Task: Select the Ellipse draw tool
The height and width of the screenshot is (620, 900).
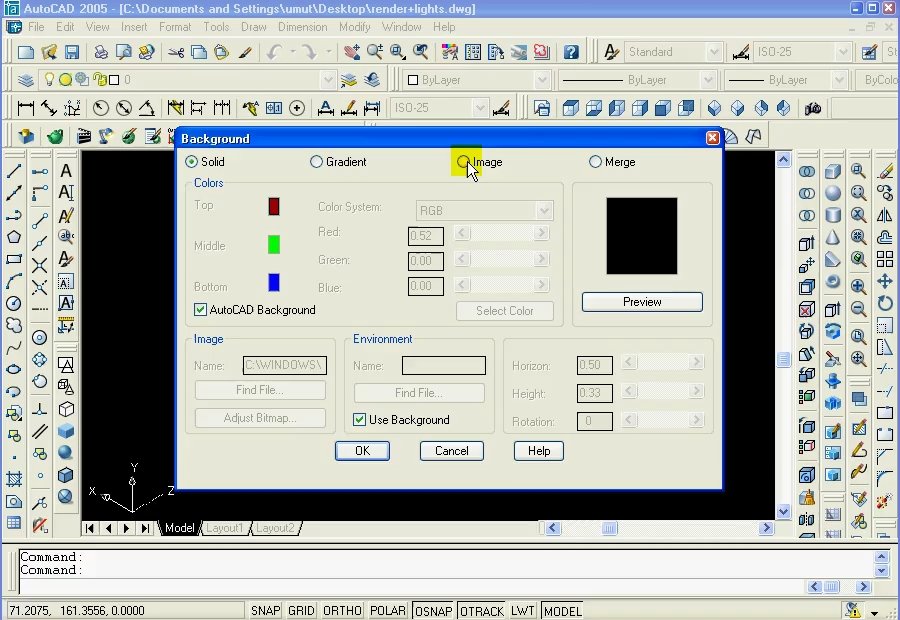Action: coord(14,369)
